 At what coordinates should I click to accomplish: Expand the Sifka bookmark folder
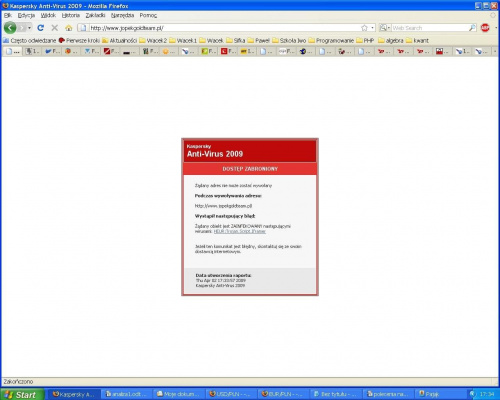(x=236, y=41)
